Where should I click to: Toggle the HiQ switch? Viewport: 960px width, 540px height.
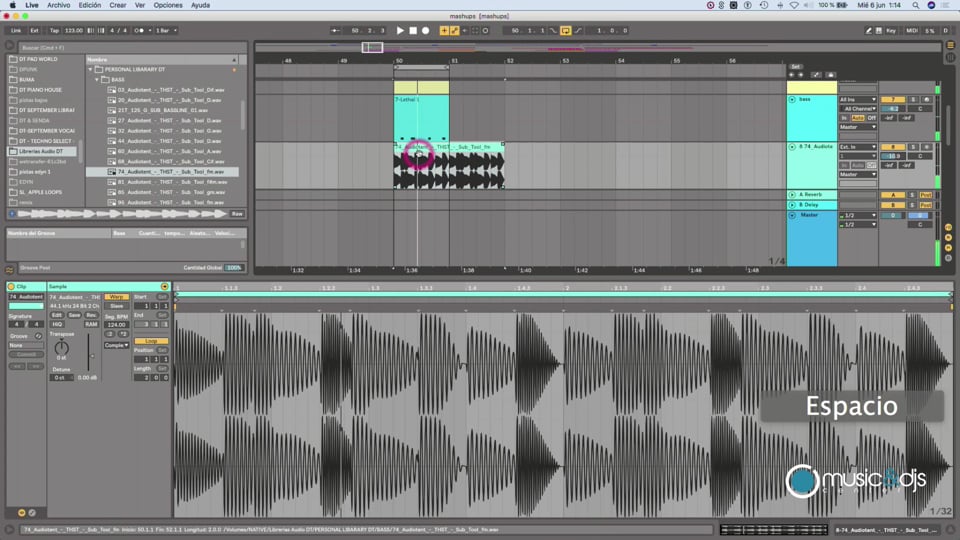tap(57, 324)
